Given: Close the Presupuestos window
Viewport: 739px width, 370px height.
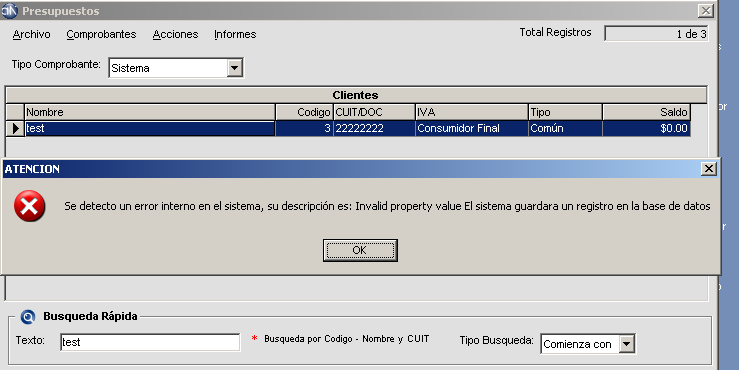Looking at the screenshot, I should point(706,11).
